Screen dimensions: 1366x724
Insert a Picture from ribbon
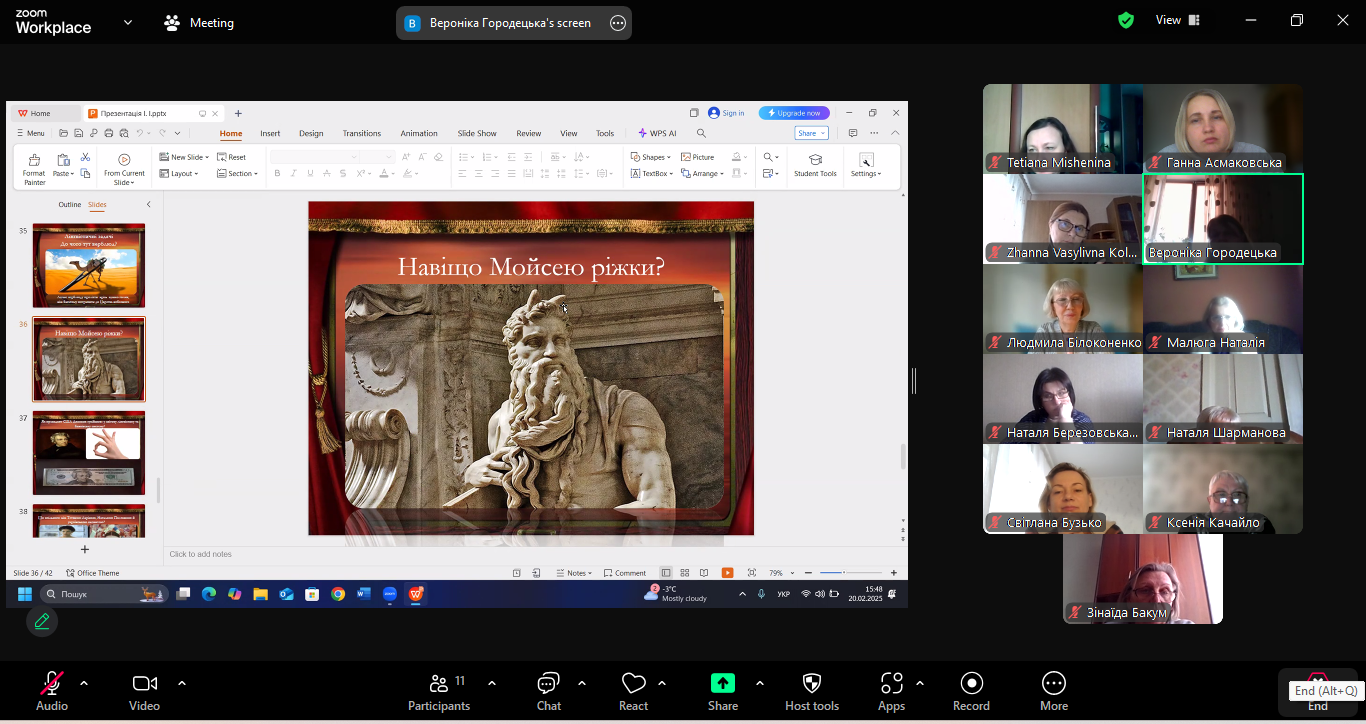tap(697, 157)
